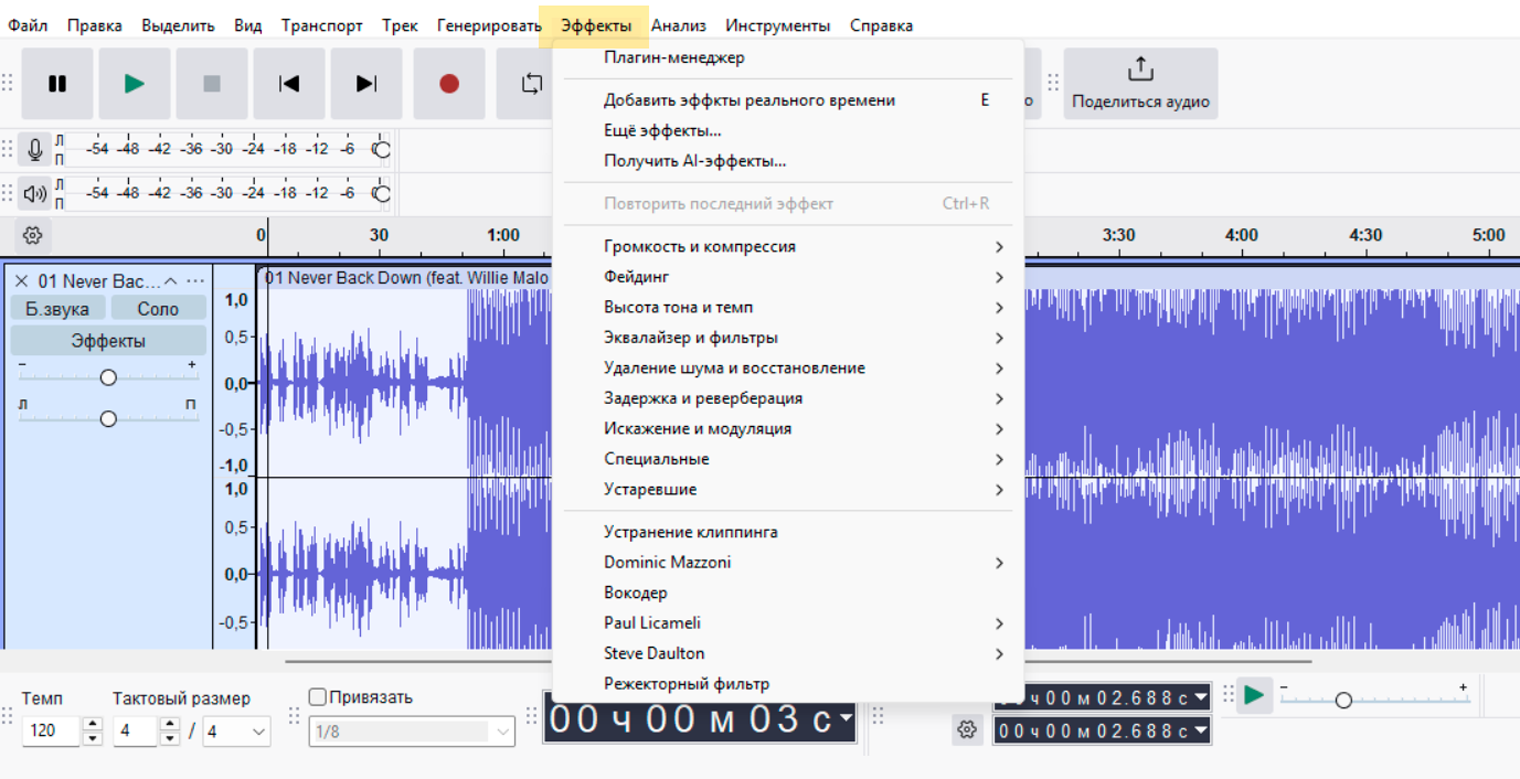Close the open Эффекты menu
Image resolution: width=1520 pixels, height=779 pixels.
point(596,26)
